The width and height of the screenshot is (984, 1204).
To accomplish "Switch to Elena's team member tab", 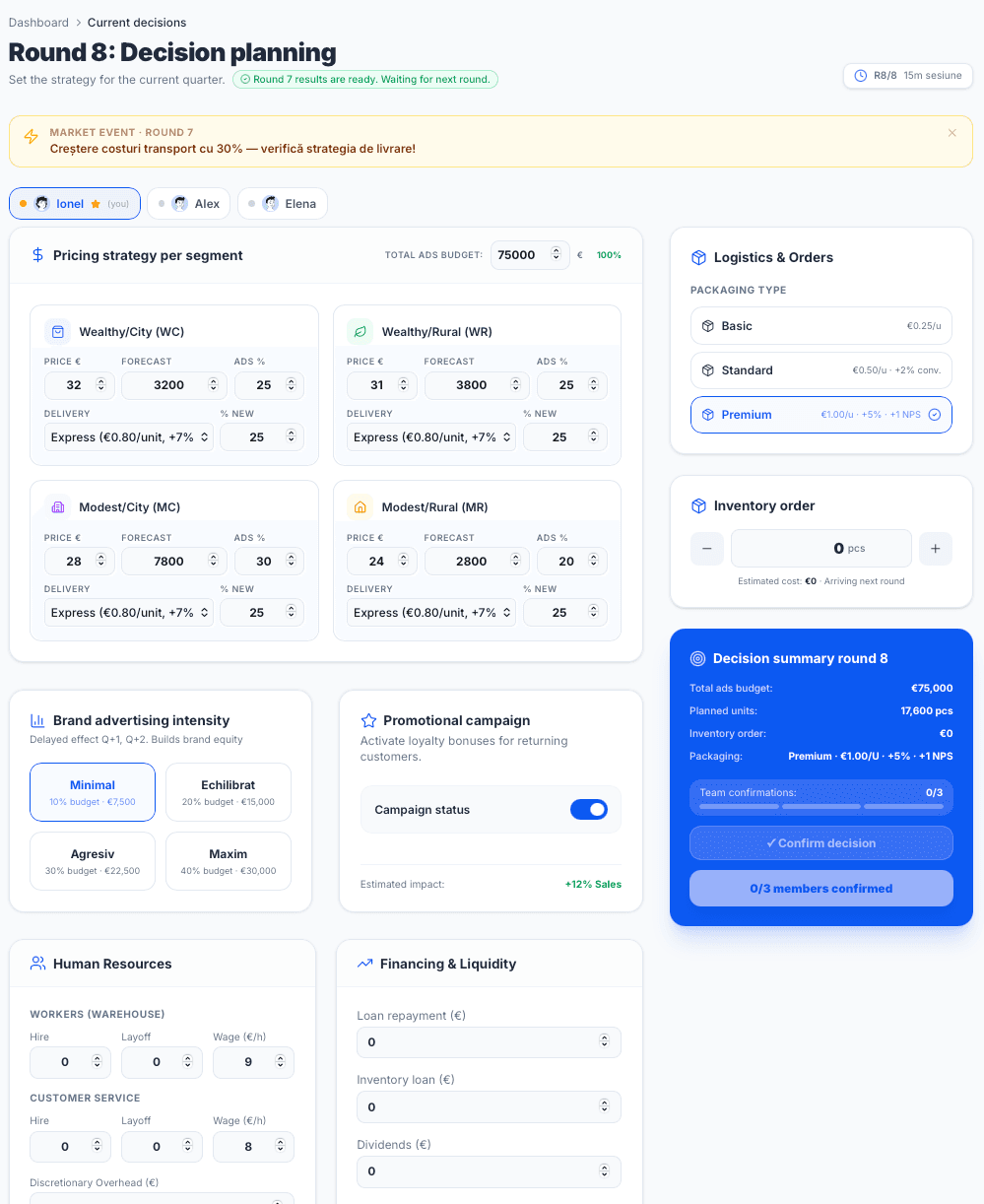I will [282, 204].
